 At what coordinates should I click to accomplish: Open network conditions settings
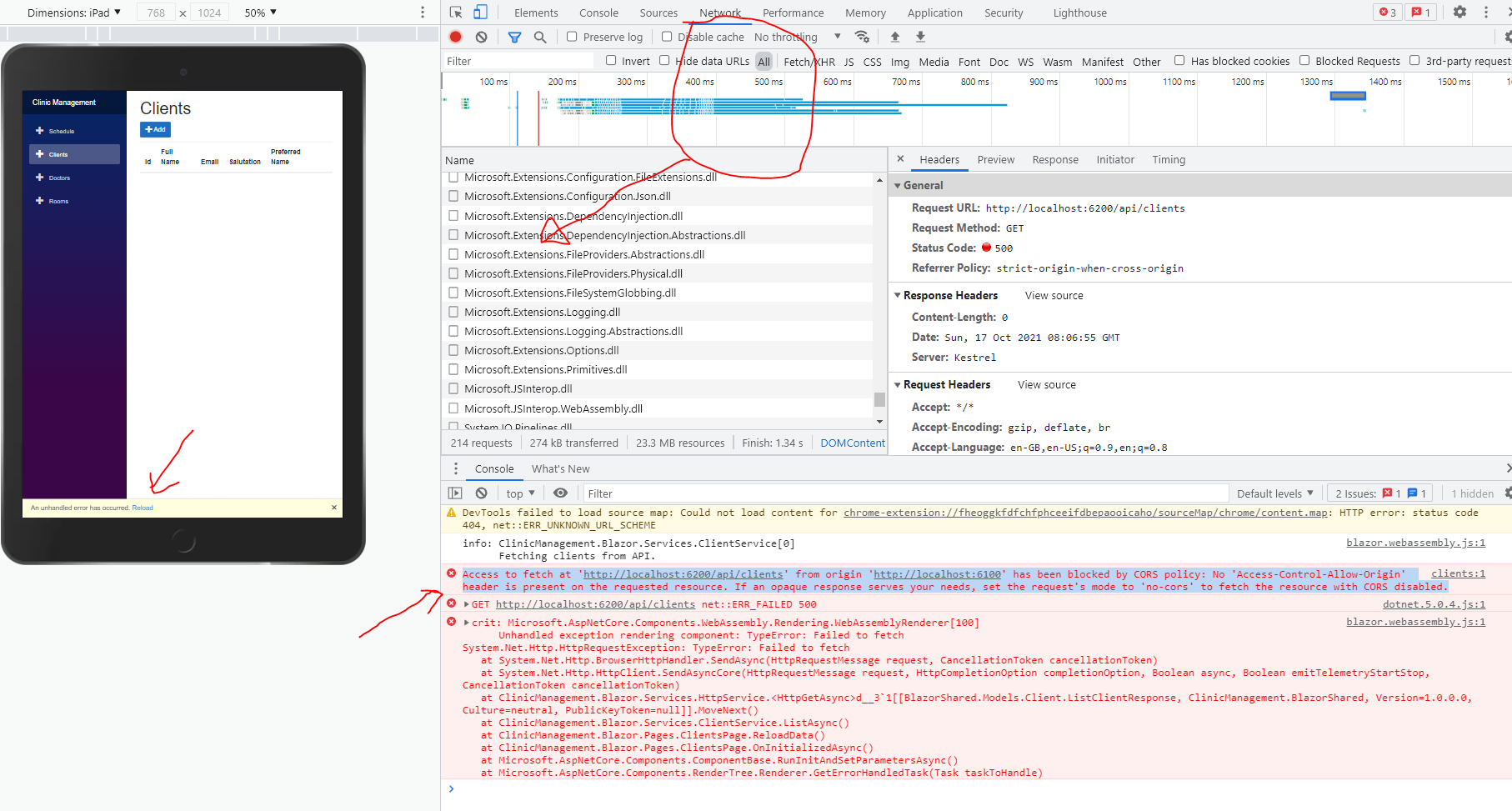point(863,37)
